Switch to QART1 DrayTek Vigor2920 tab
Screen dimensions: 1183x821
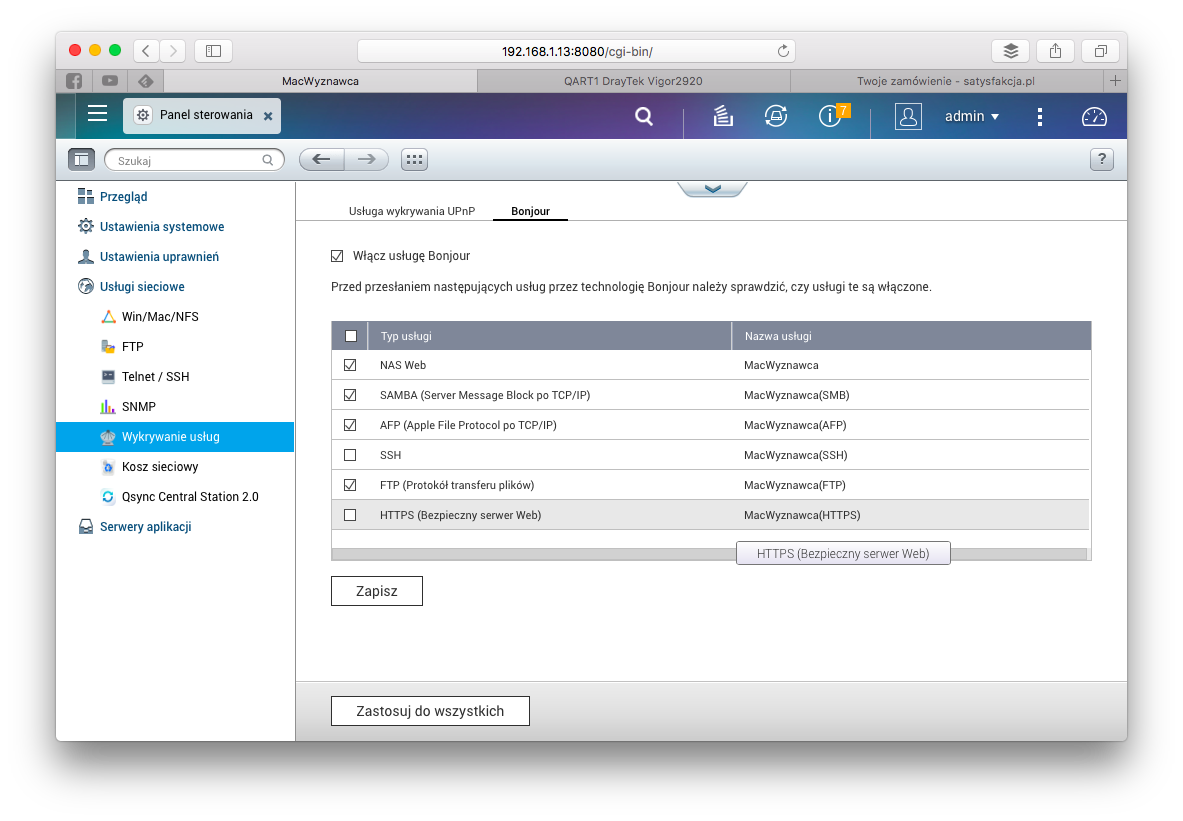point(634,81)
